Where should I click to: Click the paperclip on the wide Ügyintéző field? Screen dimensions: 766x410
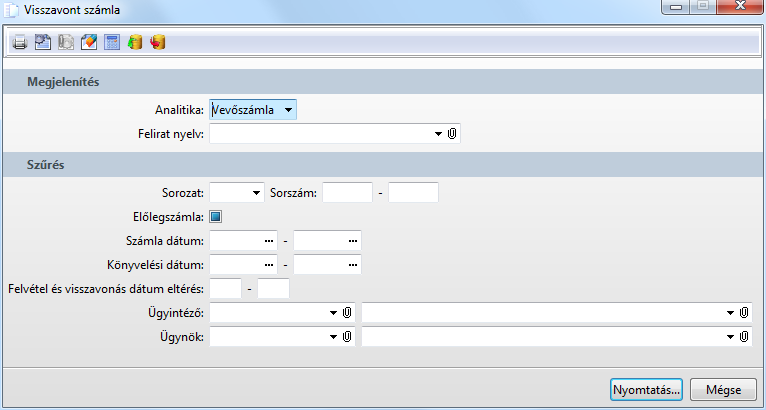click(744, 312)
